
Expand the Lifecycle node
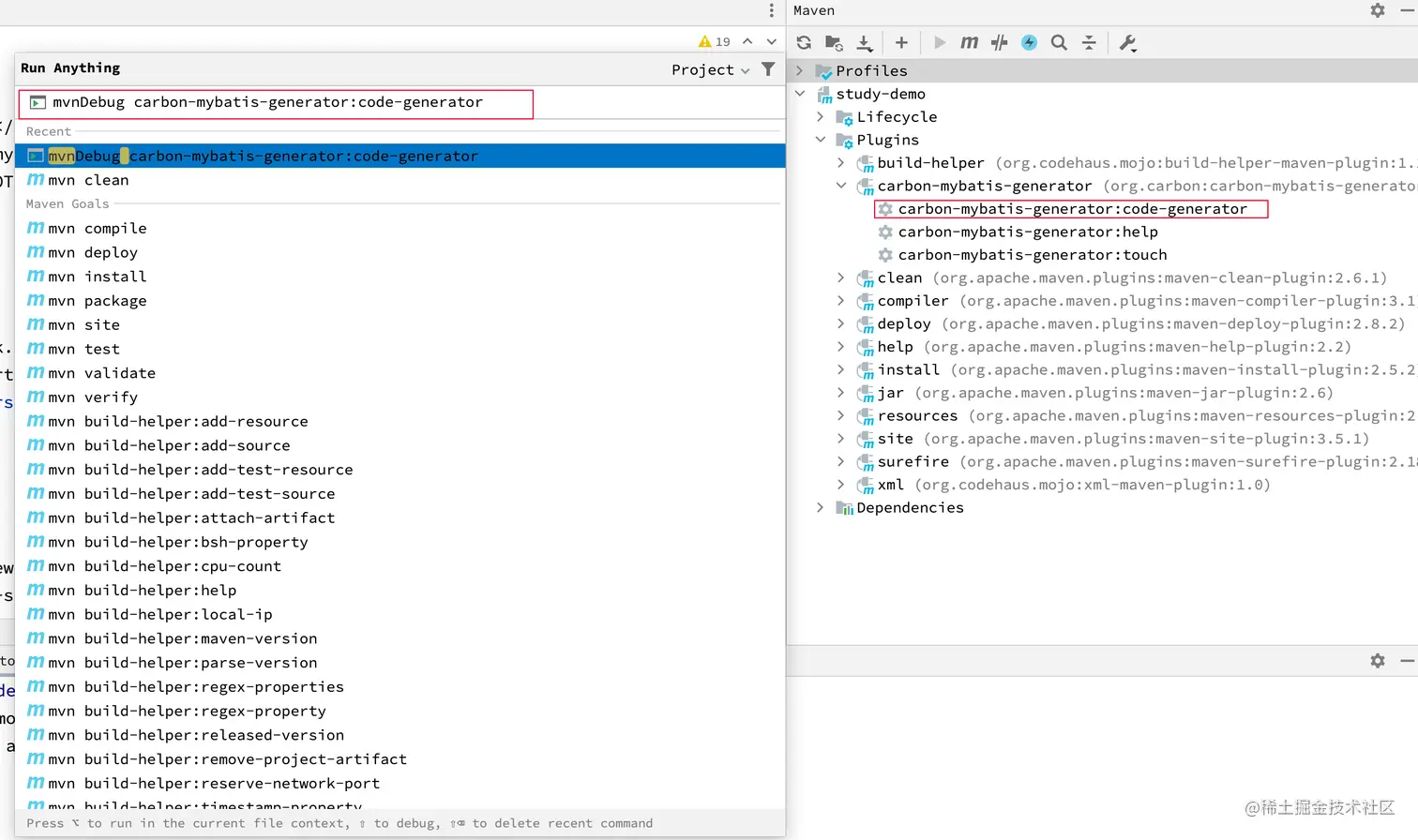(x=821, y=116)
